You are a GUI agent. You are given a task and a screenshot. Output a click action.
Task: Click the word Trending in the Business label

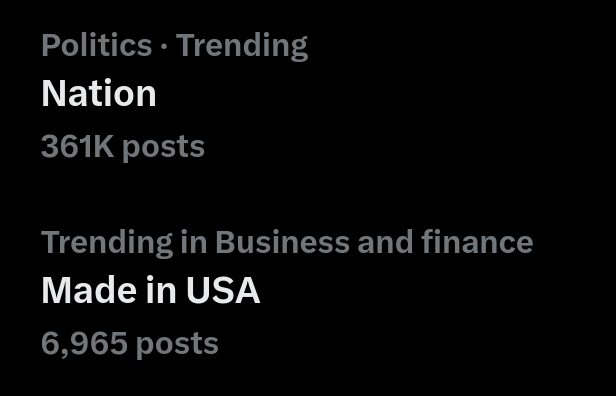(x=107, y=243)
